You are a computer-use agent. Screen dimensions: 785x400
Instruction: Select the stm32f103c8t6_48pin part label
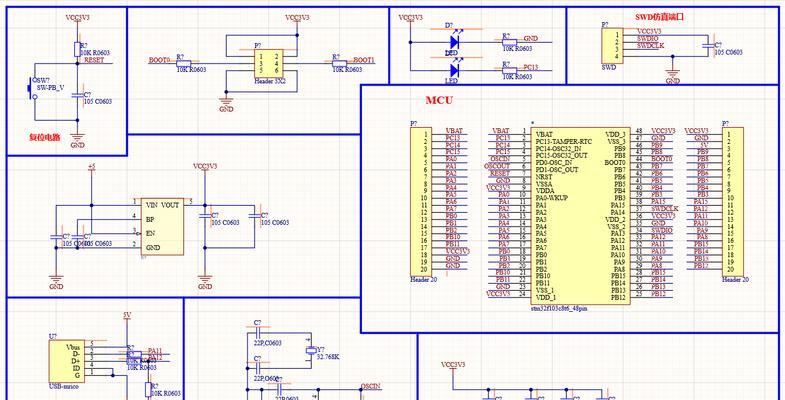(559, 309)
